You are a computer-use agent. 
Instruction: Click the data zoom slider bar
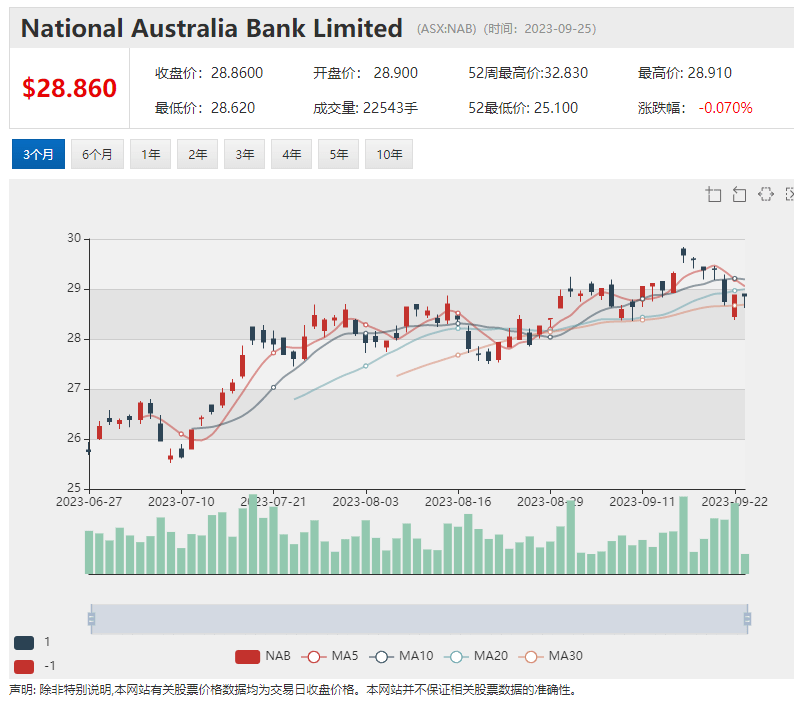tap(419, 619)
